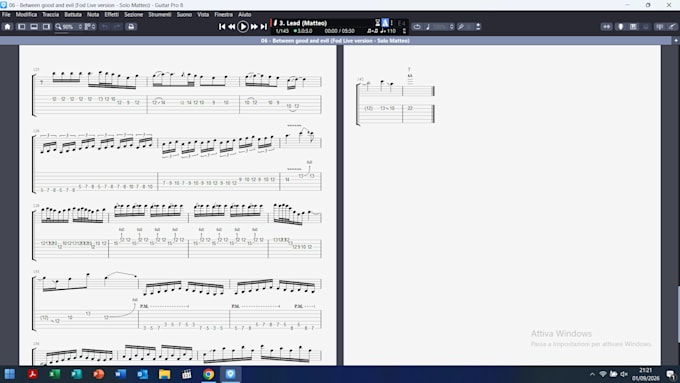
Task: Open Word from the taskbar
Action: pyautogui.click(x=121, y=374)
